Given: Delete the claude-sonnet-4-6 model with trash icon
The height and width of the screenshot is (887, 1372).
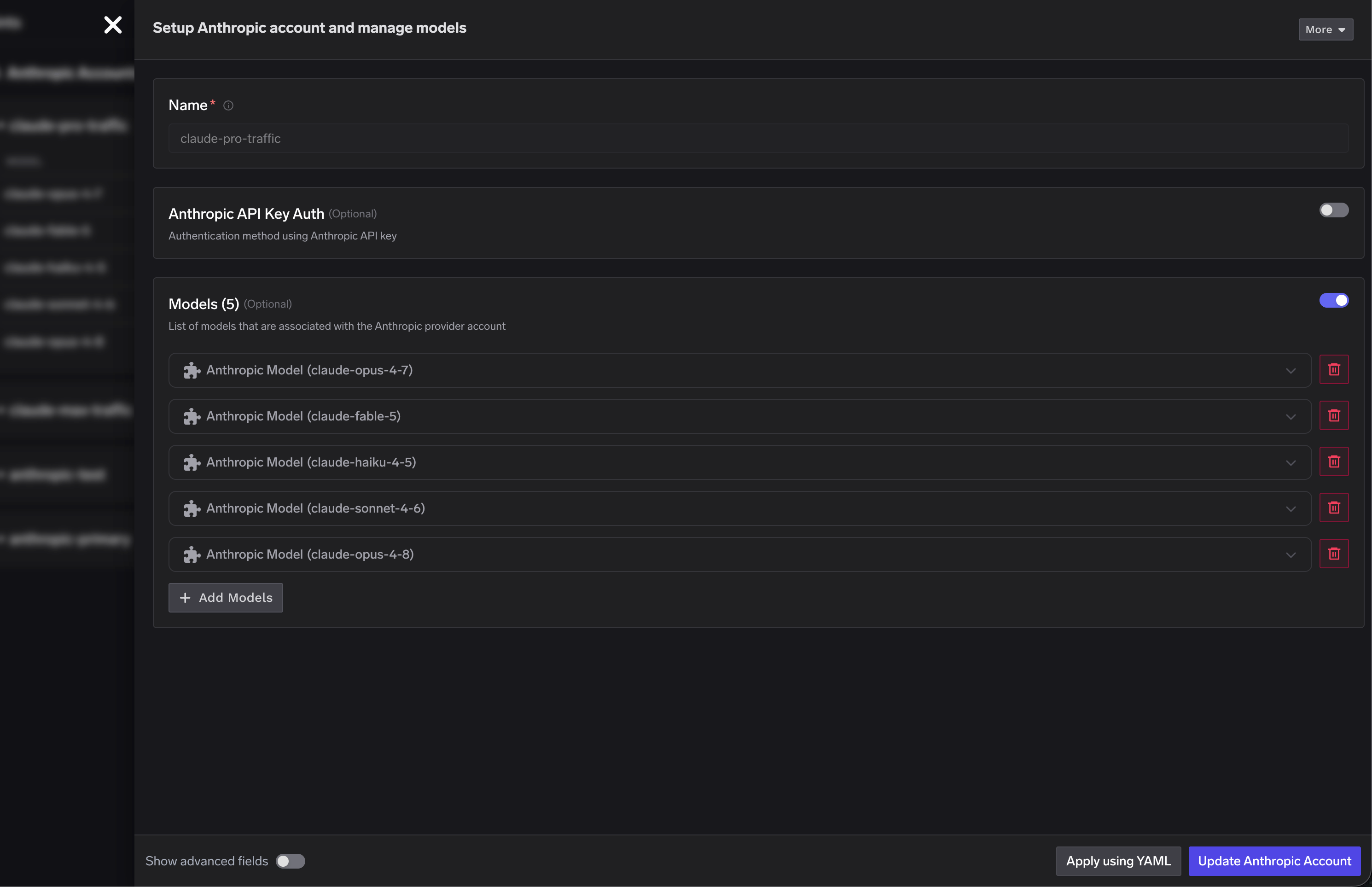Looking at the screenshot, I should (x=1333, y=508).
